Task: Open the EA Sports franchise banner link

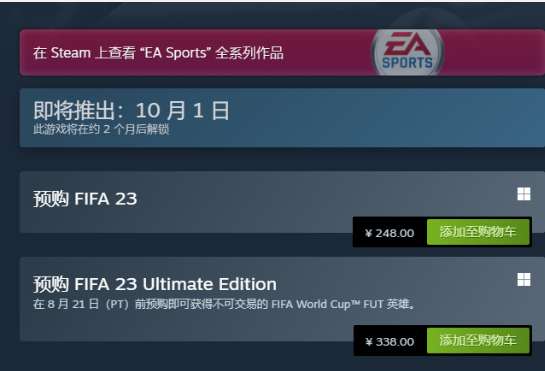Action: point(282,52)
